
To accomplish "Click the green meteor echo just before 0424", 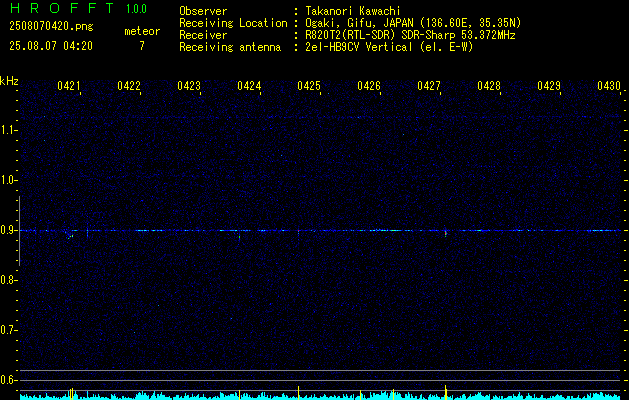I will tap(239, 237).
